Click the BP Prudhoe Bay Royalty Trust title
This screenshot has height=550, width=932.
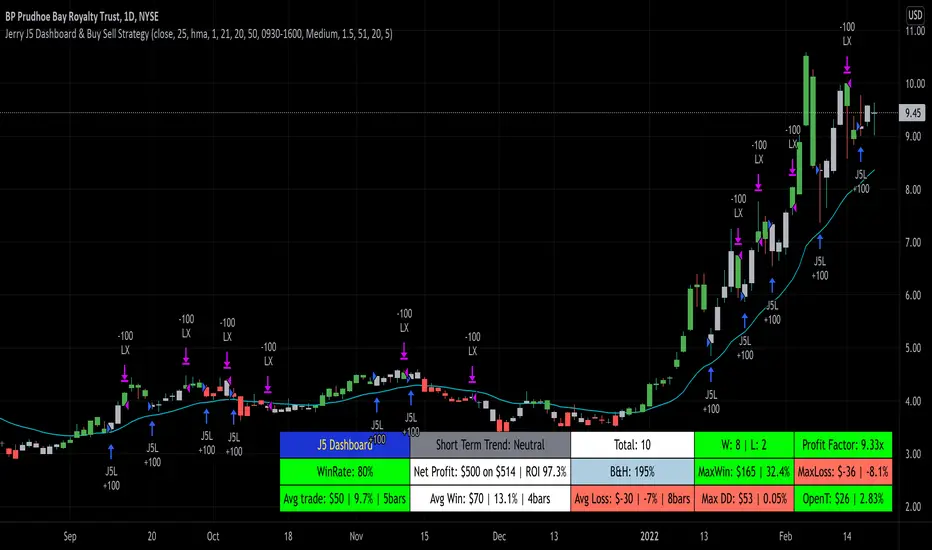82,17
